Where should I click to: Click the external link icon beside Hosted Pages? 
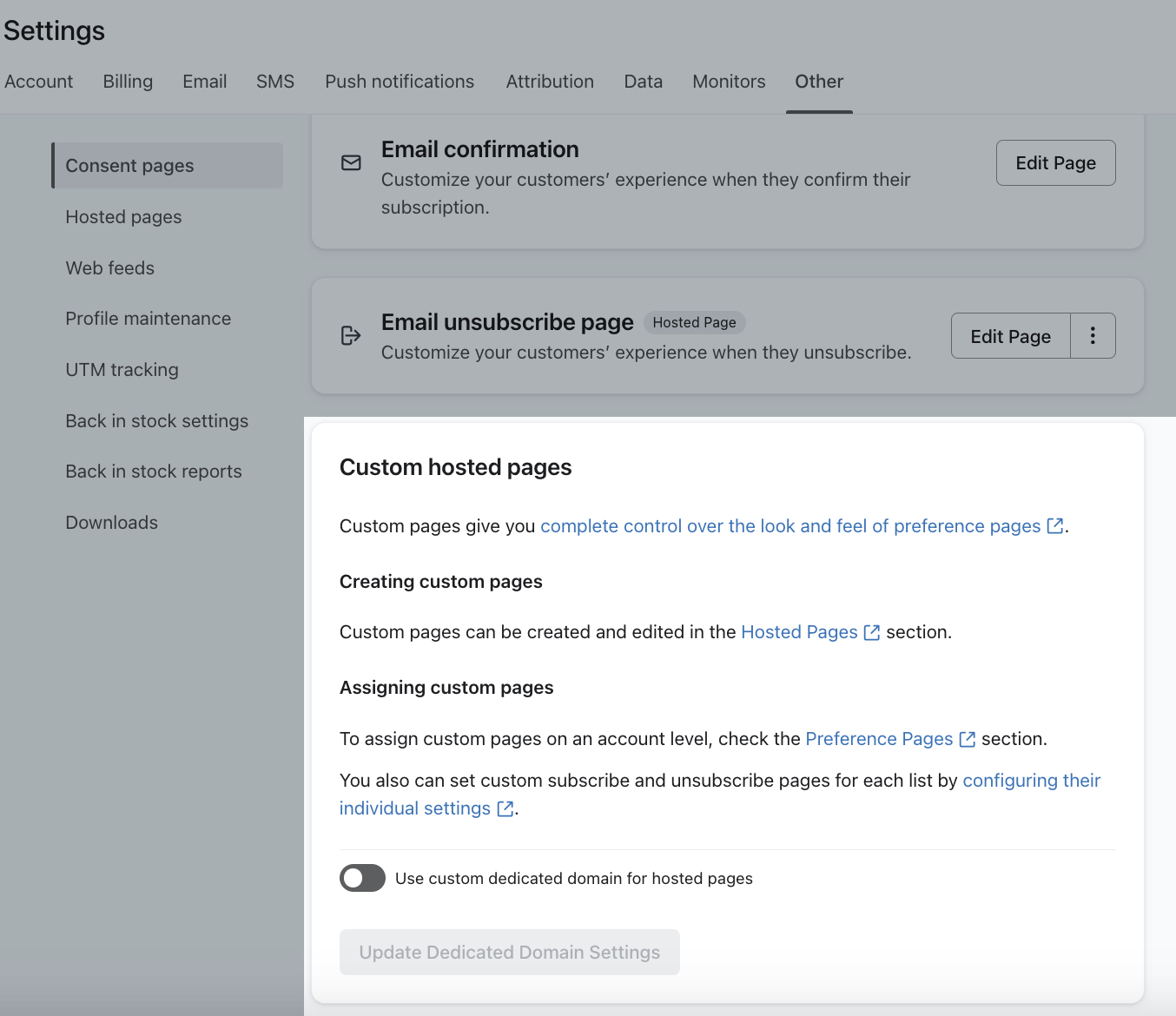871,632
